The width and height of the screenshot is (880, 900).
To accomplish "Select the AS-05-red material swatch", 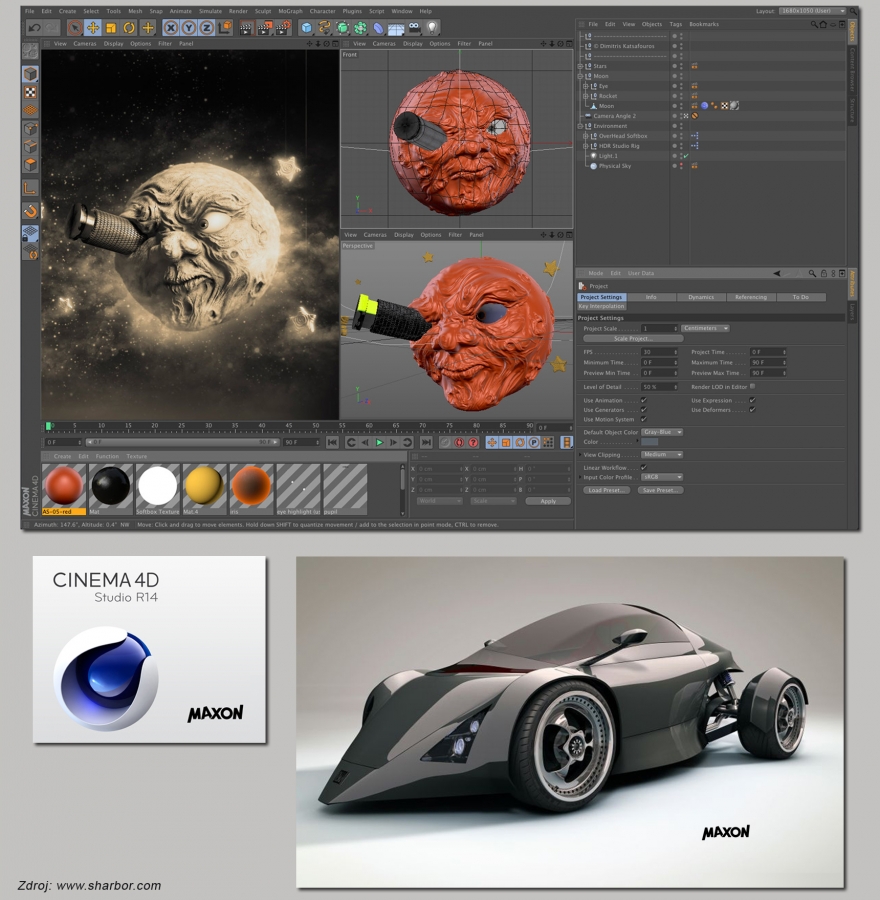I will tap(64, 489).
